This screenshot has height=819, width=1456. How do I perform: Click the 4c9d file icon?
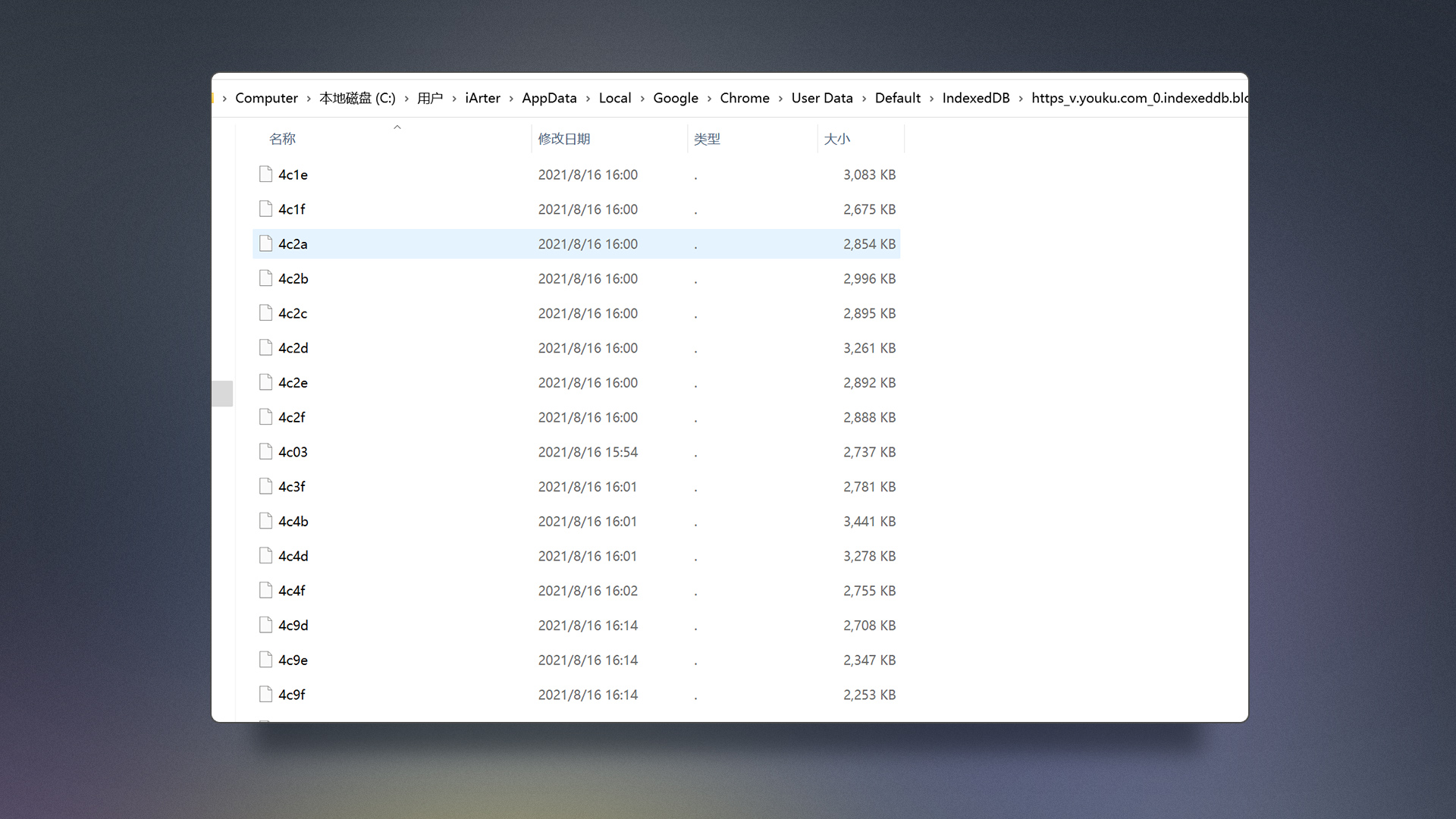coord(265,625)
